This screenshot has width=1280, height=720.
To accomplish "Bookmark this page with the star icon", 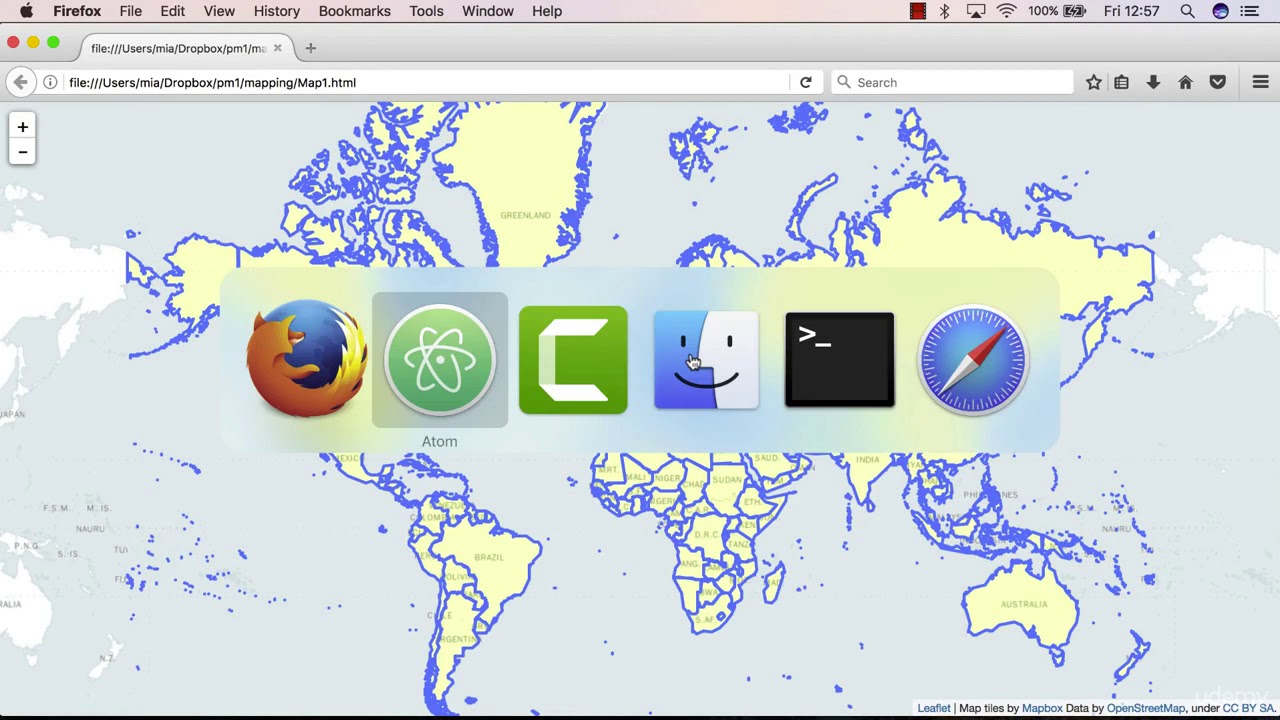I will 1094,82.
